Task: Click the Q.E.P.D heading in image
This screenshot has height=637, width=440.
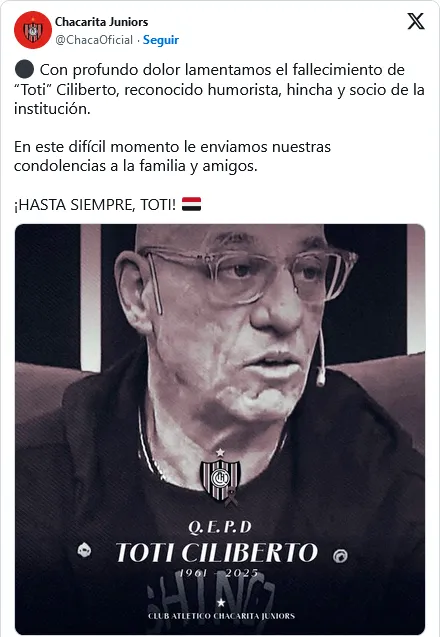Action: pyautogui.click(x=220, y=527)
